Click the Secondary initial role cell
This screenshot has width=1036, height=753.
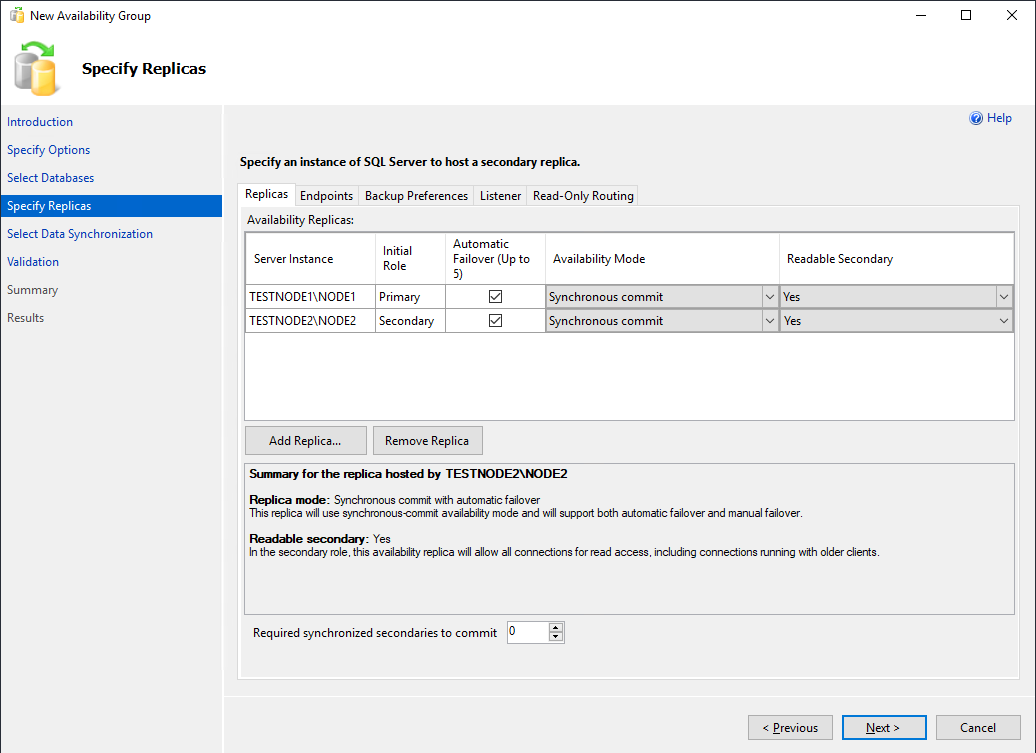(410, 320)
